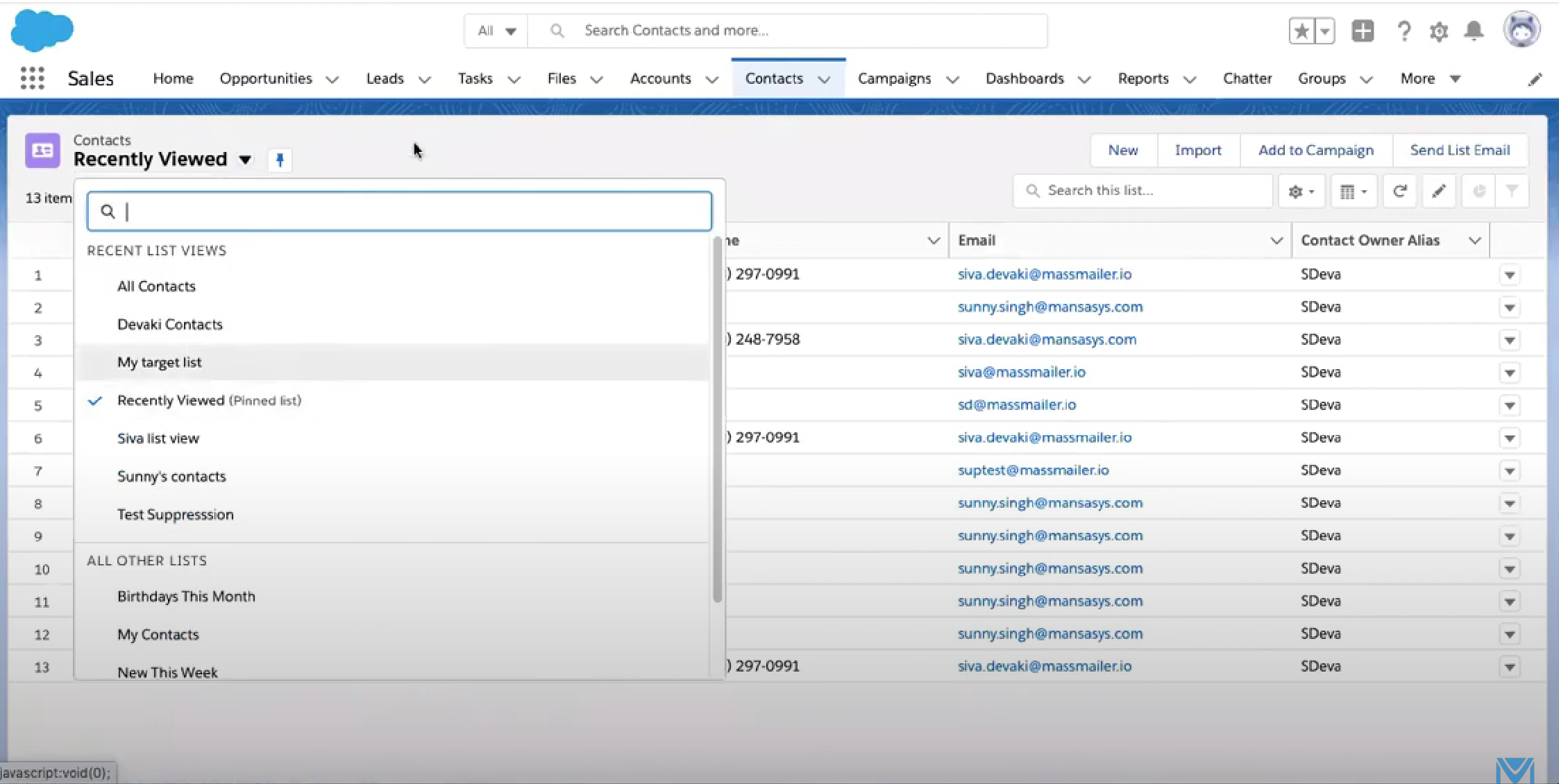
Task: Open the Chatter tab
Action: pos(1247,79)
